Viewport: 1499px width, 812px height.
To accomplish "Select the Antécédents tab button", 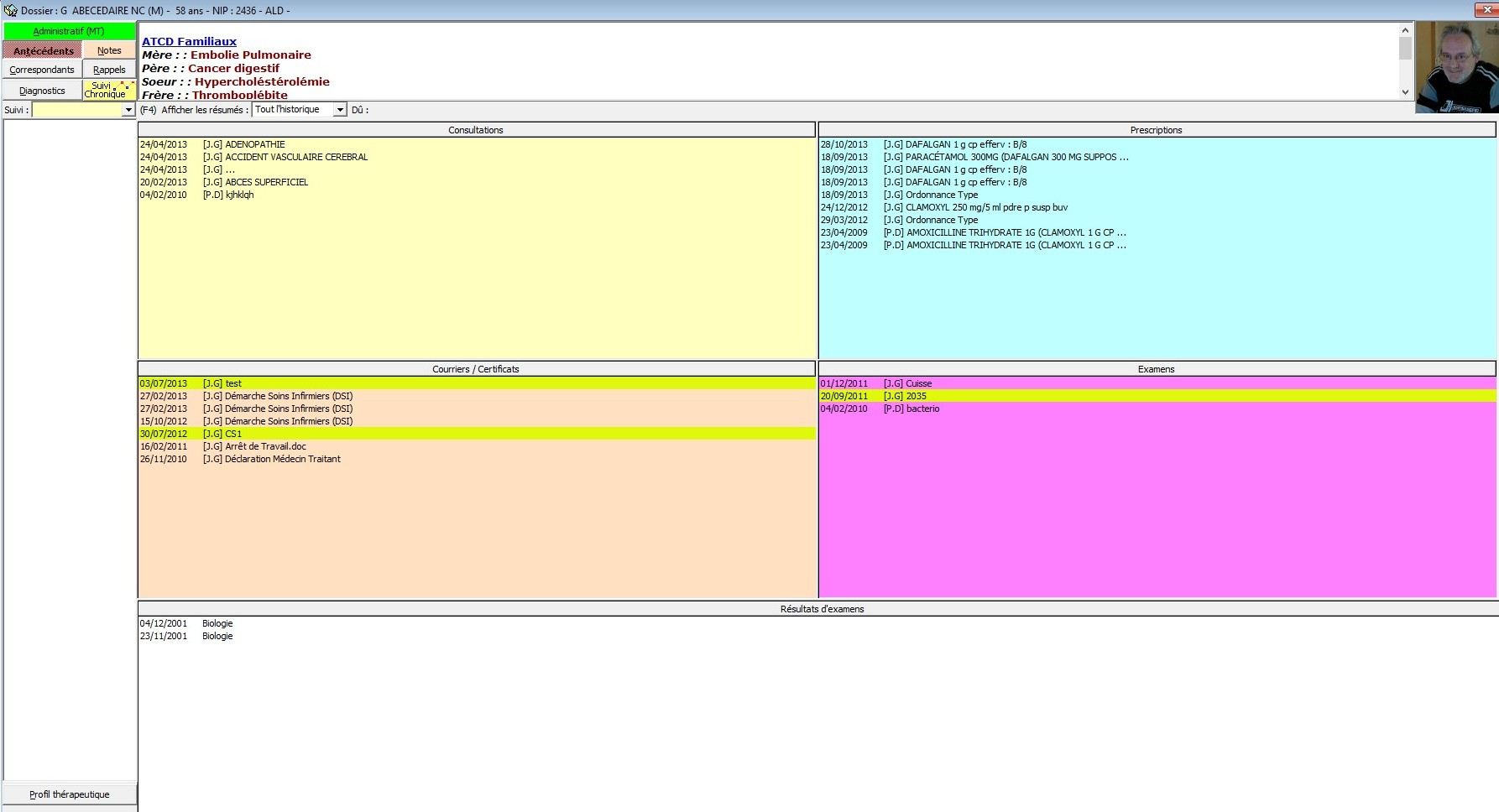I will [x=43, y=50].
